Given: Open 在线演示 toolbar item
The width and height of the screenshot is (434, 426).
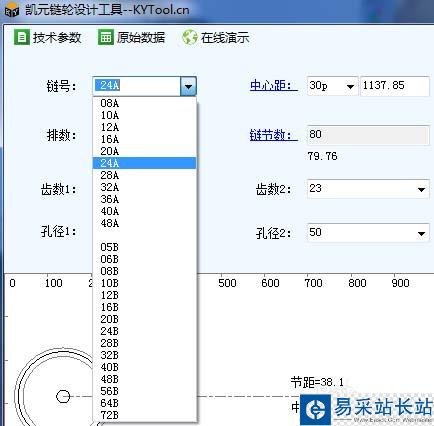Looking at the screenshot, I should (x=216, y=37).
